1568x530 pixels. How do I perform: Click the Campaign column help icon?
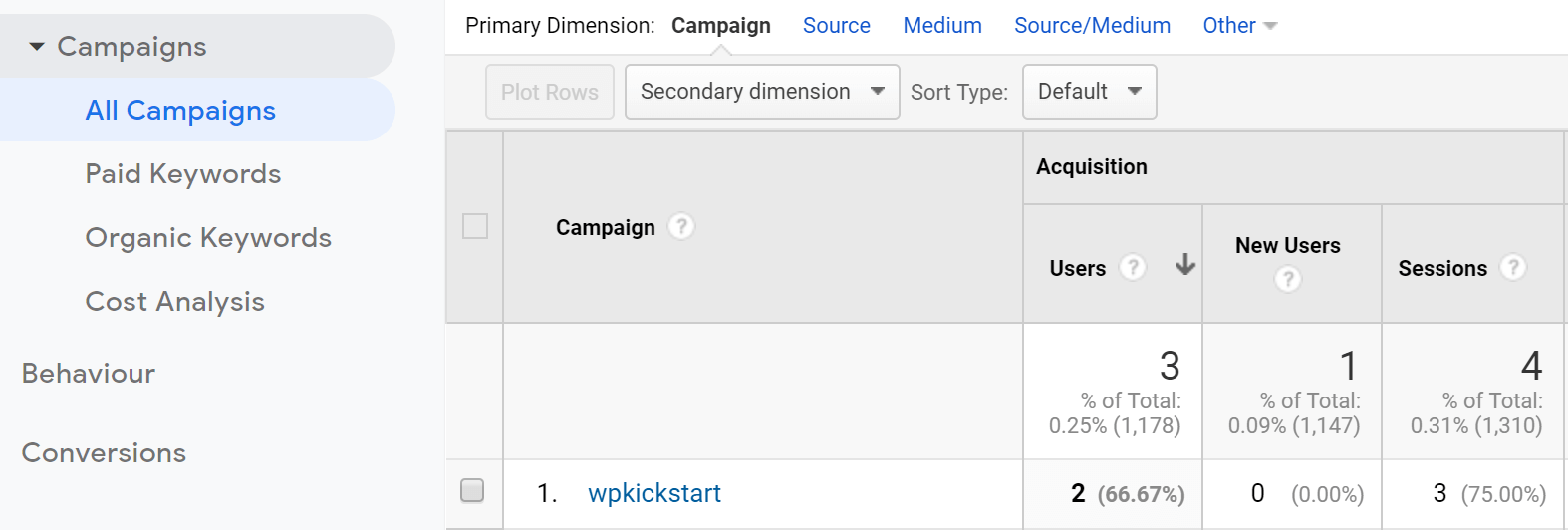coord(681,227)
